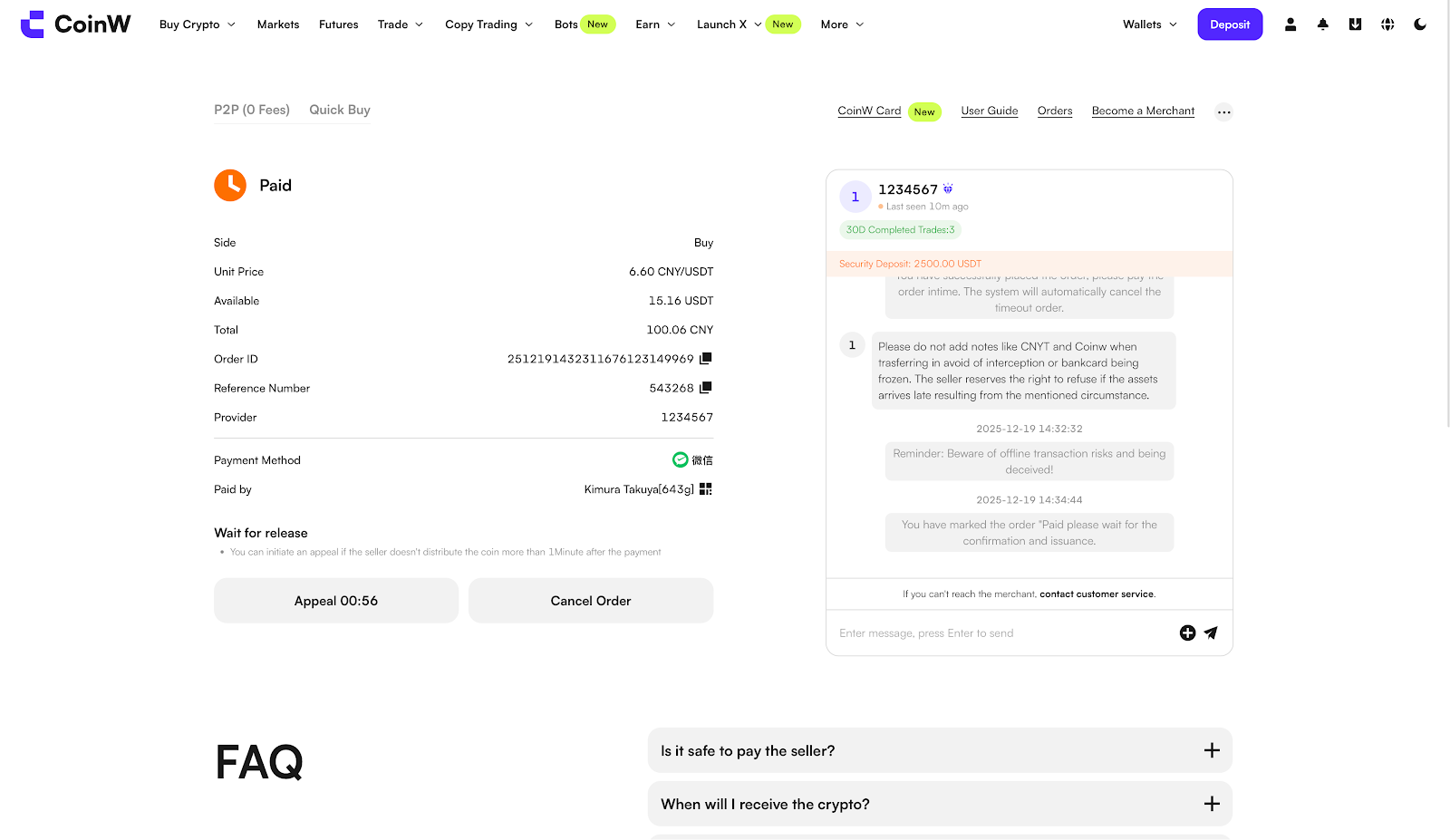This screenshot has height=840, width=1450.
Task: Change language via globe icon
Action: coord(1387,24)
